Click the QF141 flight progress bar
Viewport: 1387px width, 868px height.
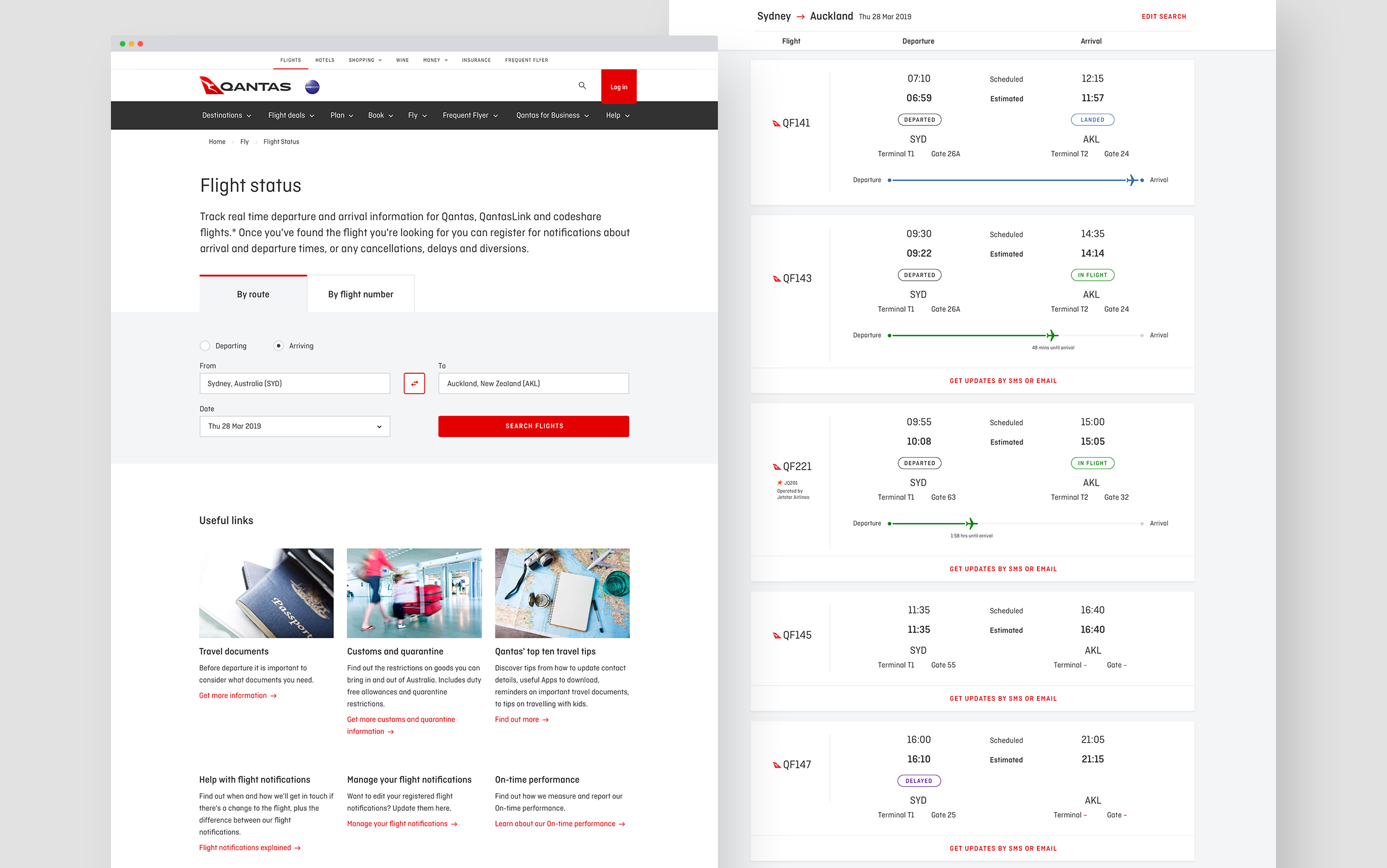pos(1016,180)
